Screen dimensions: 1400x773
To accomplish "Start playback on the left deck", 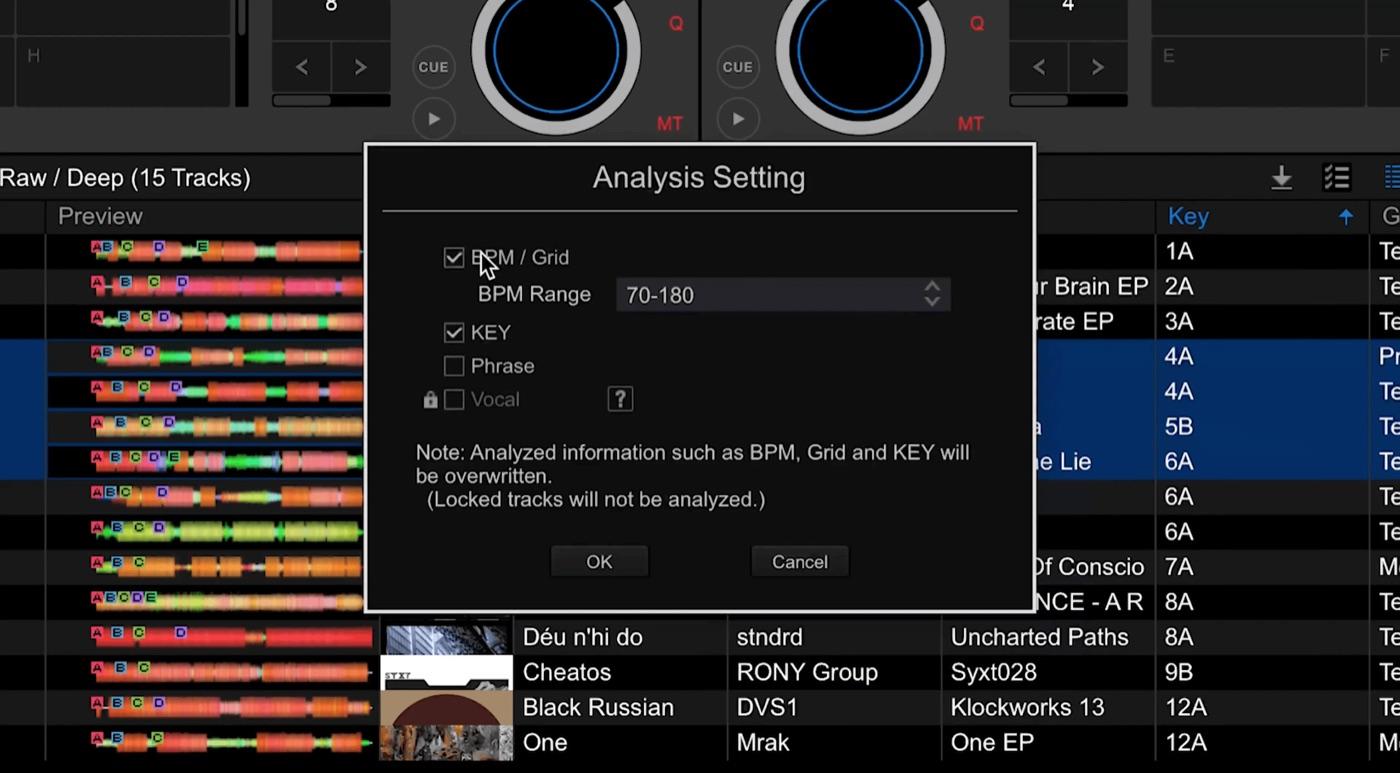I will pos(433,119).
